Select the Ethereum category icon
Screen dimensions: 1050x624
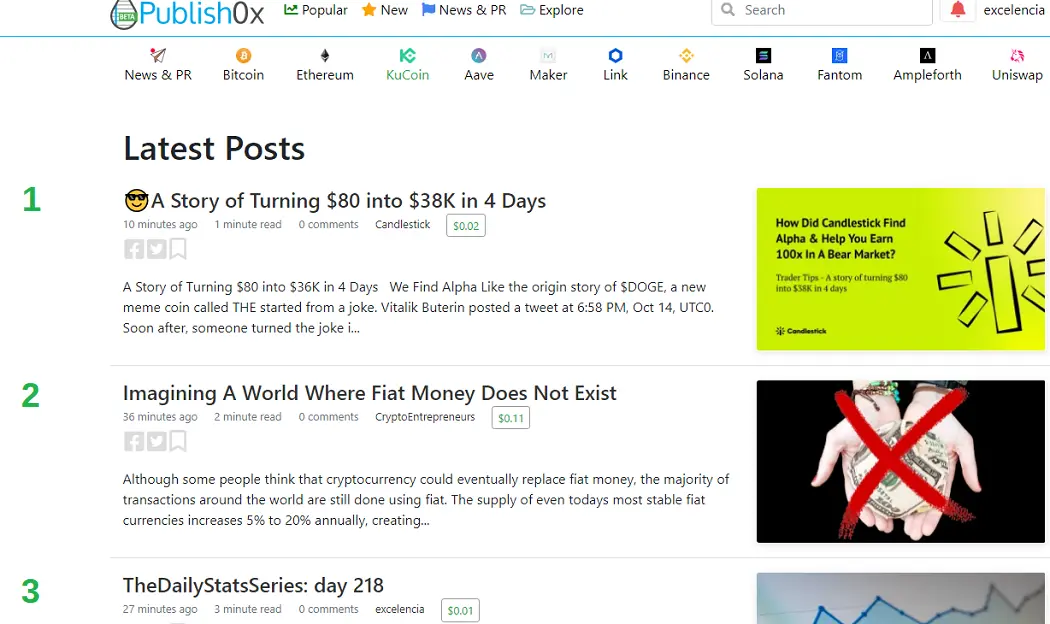[325, 56]
